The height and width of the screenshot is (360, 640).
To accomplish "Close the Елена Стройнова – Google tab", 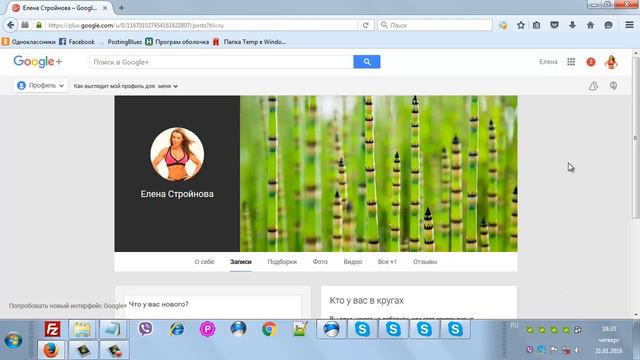I will [x=105, y=8].
